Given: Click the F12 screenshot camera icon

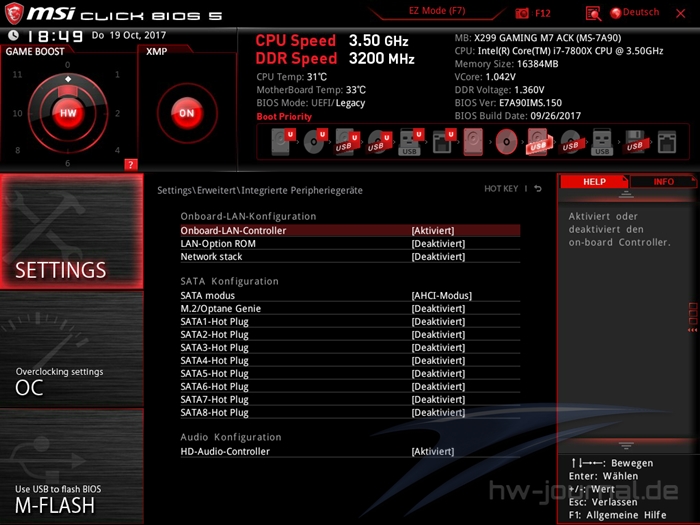Looking at the screenshot, I should click(x=522, y=13).
